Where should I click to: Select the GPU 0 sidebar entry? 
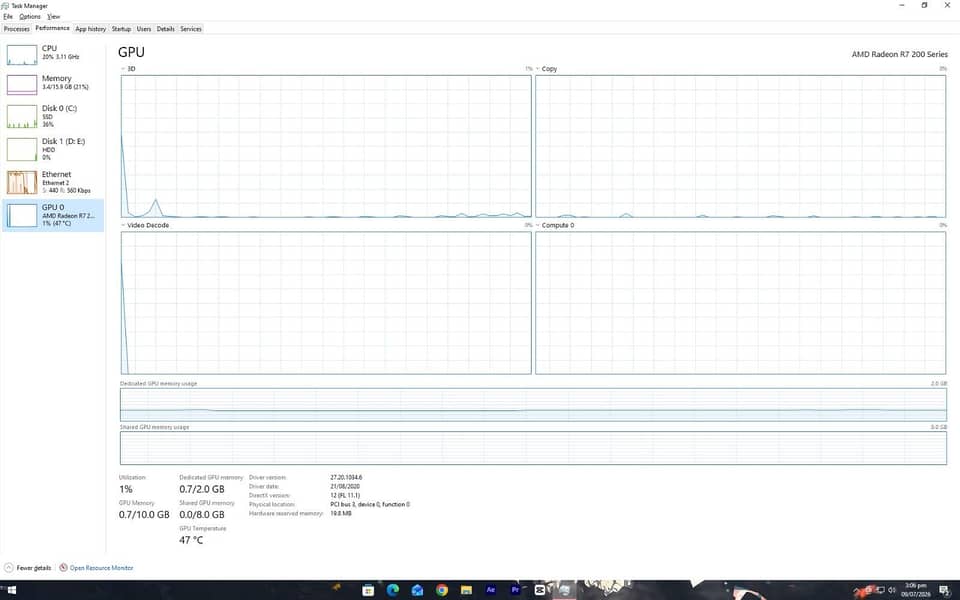(x=53, y=215)
